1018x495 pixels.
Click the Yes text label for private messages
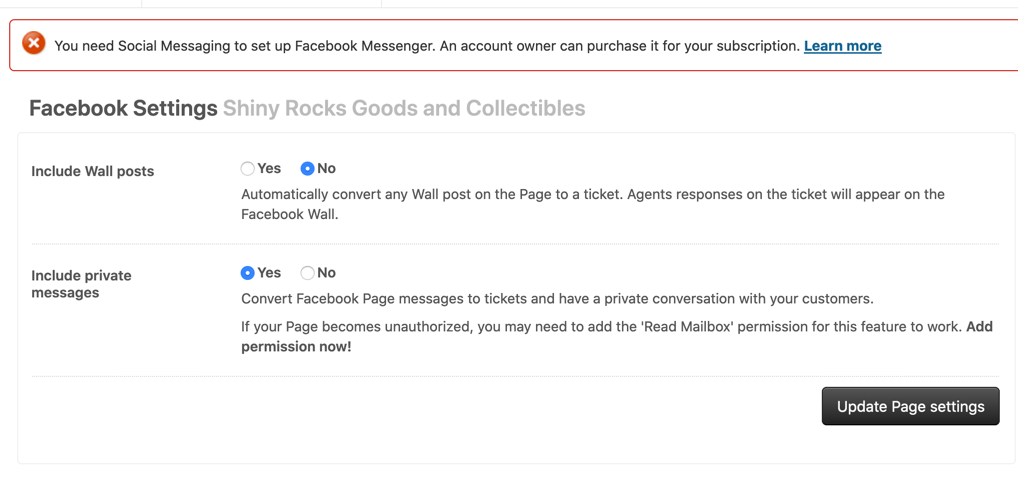coord(269,273)
